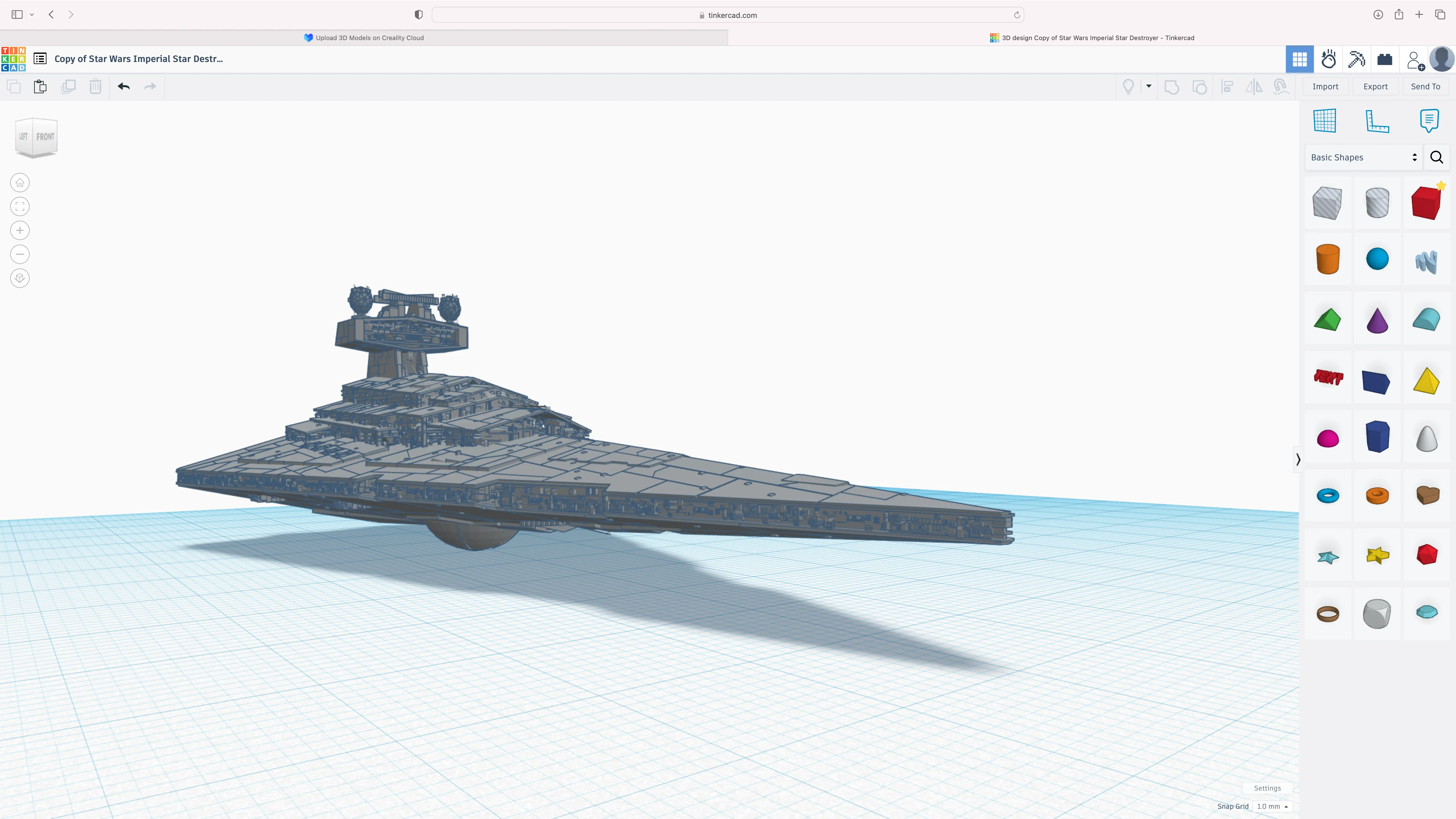Switch to Upload 3D Models tab
The height and width of the screenshot is (819, 1456).
tap(364, 38)
